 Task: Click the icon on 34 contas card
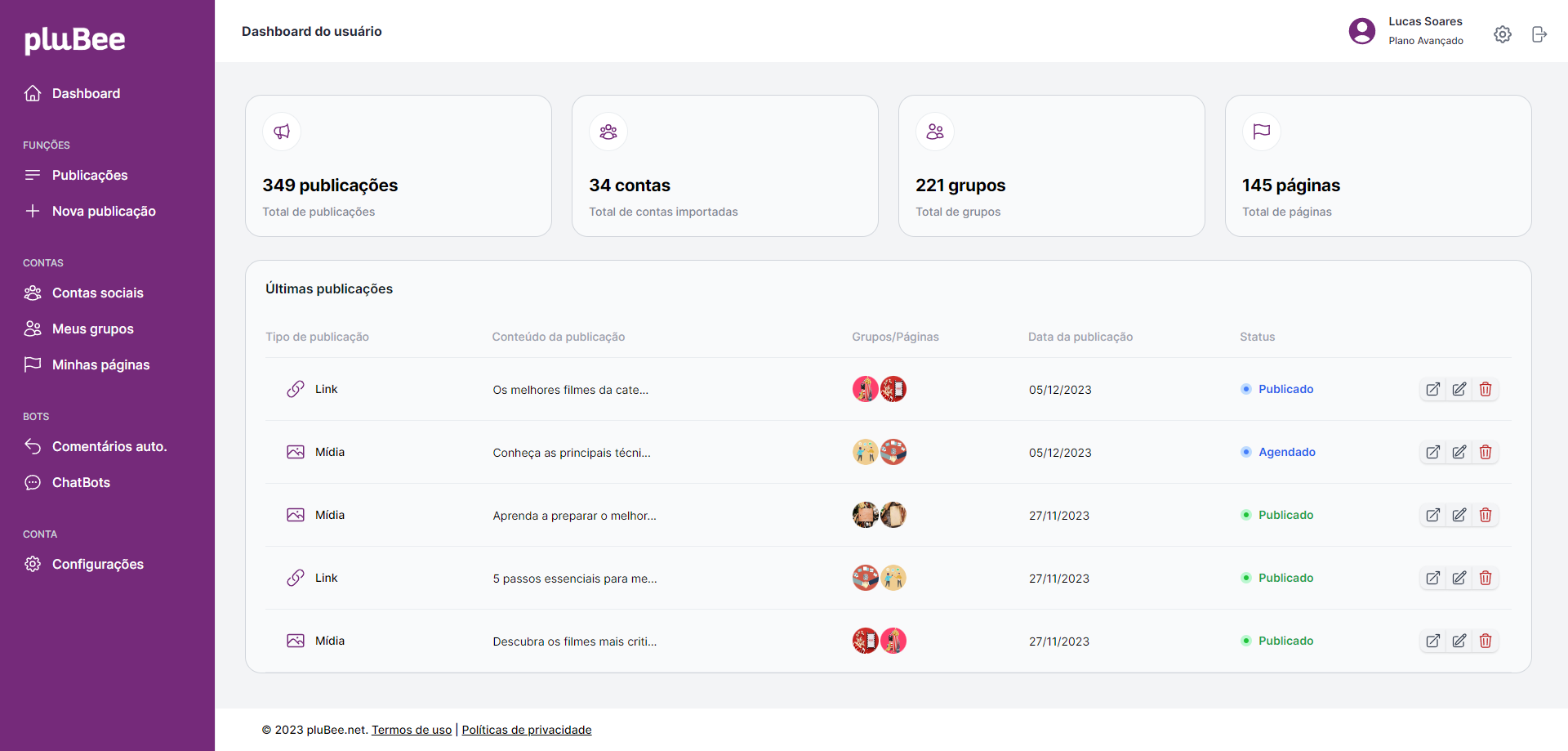(x=608, y=132)
